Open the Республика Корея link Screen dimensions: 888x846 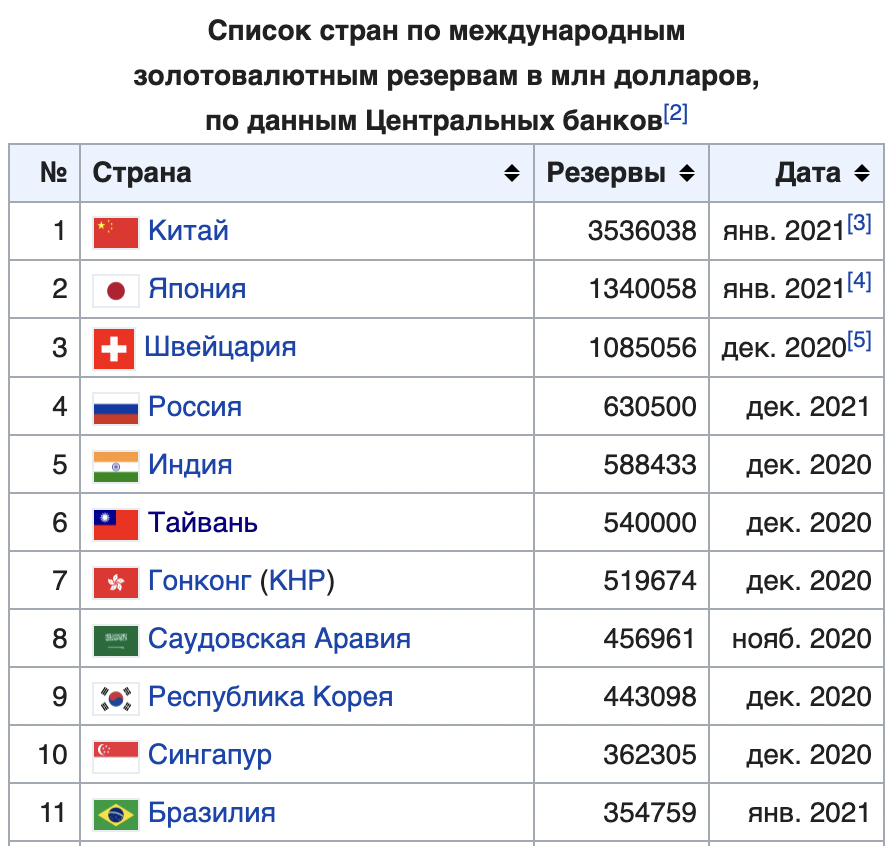tap(270, 697)
